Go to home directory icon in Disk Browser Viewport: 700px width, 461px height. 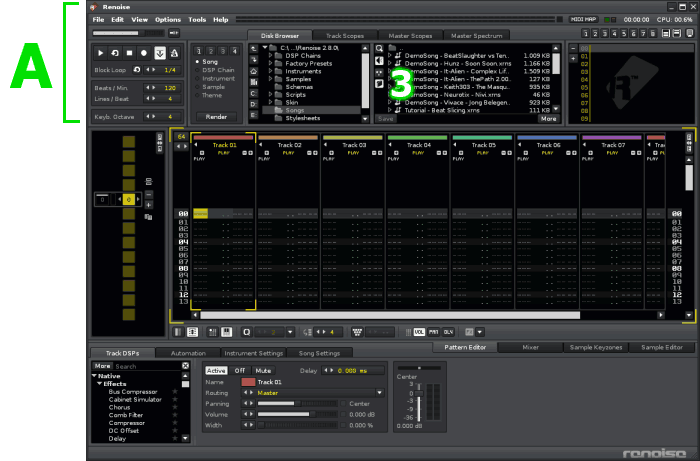click(x=254, y=71)
